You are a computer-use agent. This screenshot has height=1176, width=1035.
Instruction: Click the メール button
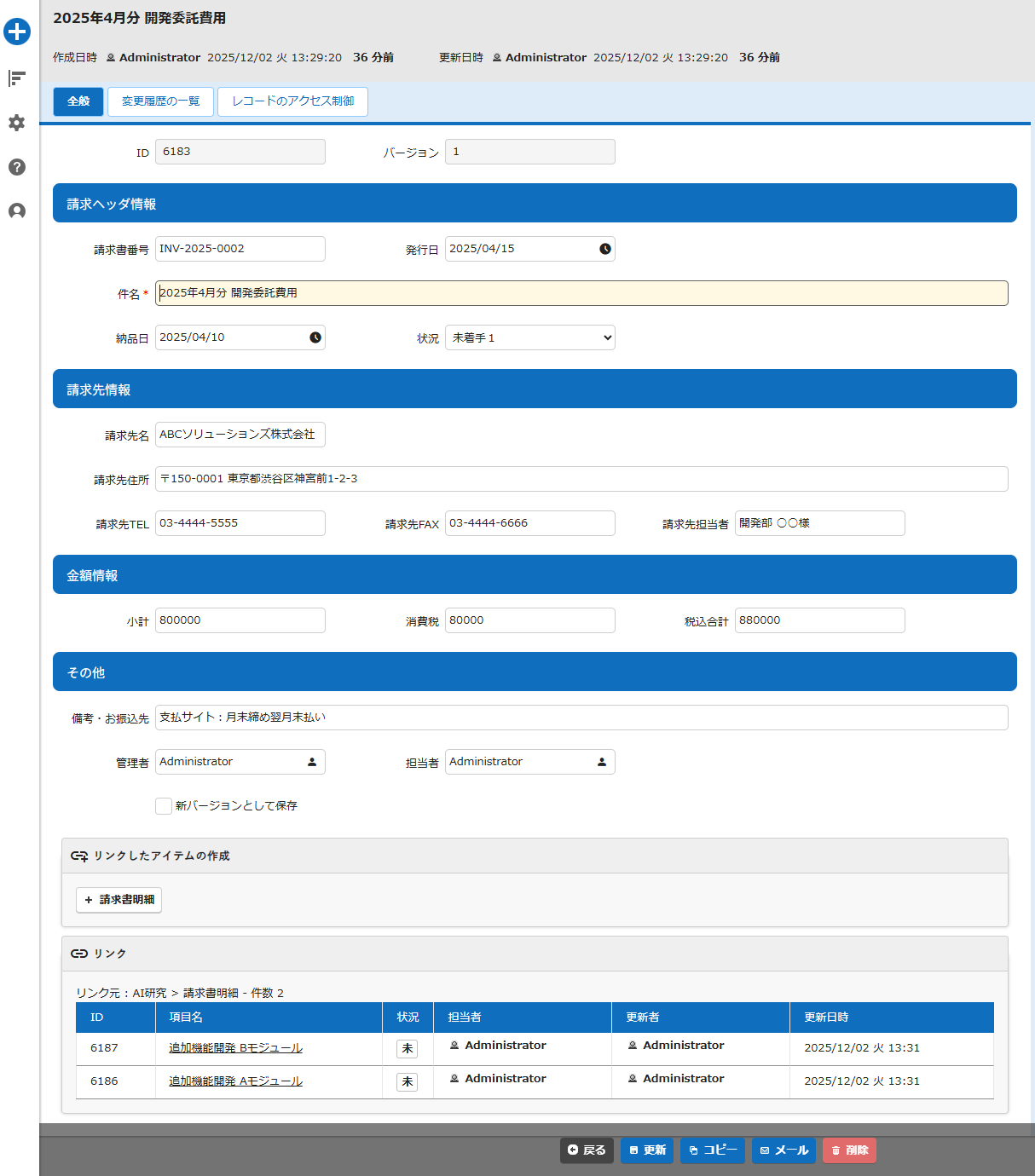click(x=783, y=1150)
